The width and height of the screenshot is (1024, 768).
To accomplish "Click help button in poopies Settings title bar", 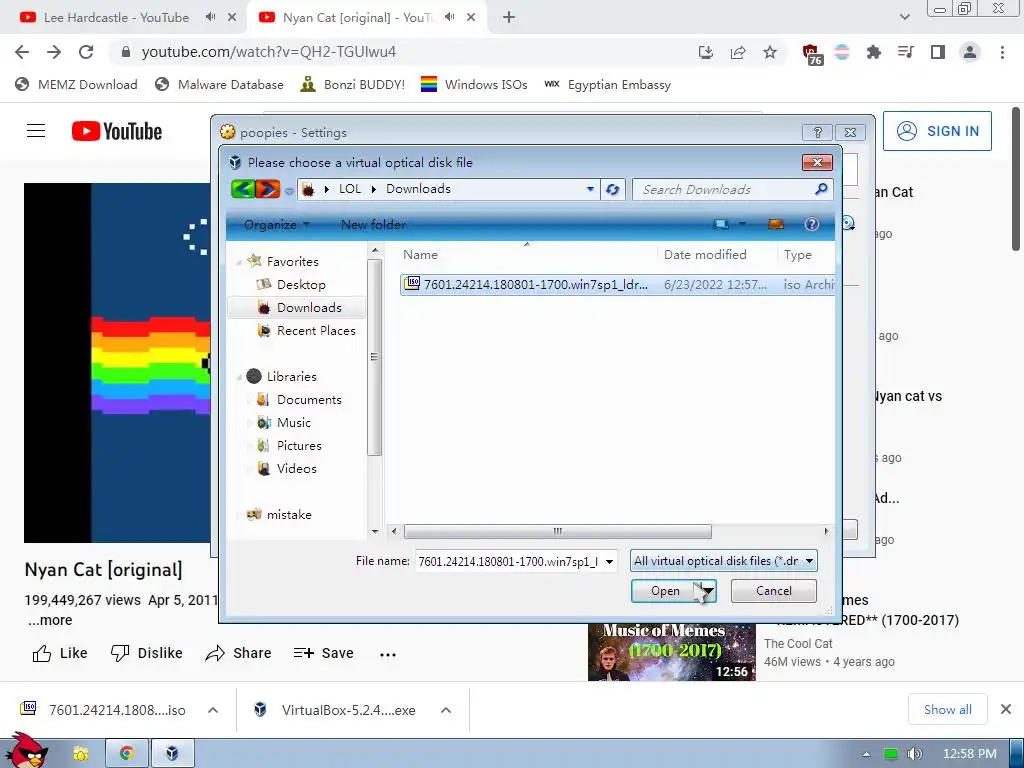I will click(x=817, y=133).
